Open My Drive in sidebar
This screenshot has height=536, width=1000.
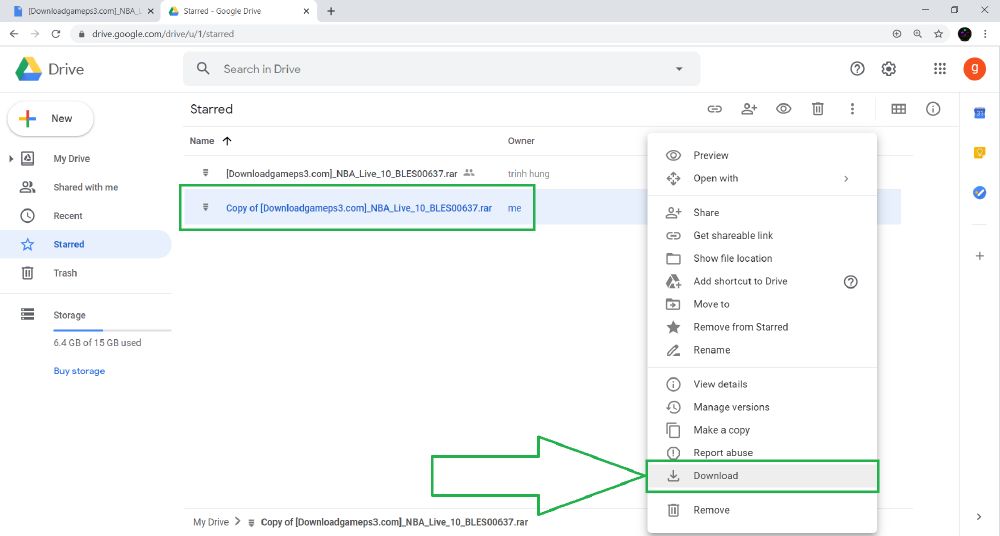(x=71, y=158)
